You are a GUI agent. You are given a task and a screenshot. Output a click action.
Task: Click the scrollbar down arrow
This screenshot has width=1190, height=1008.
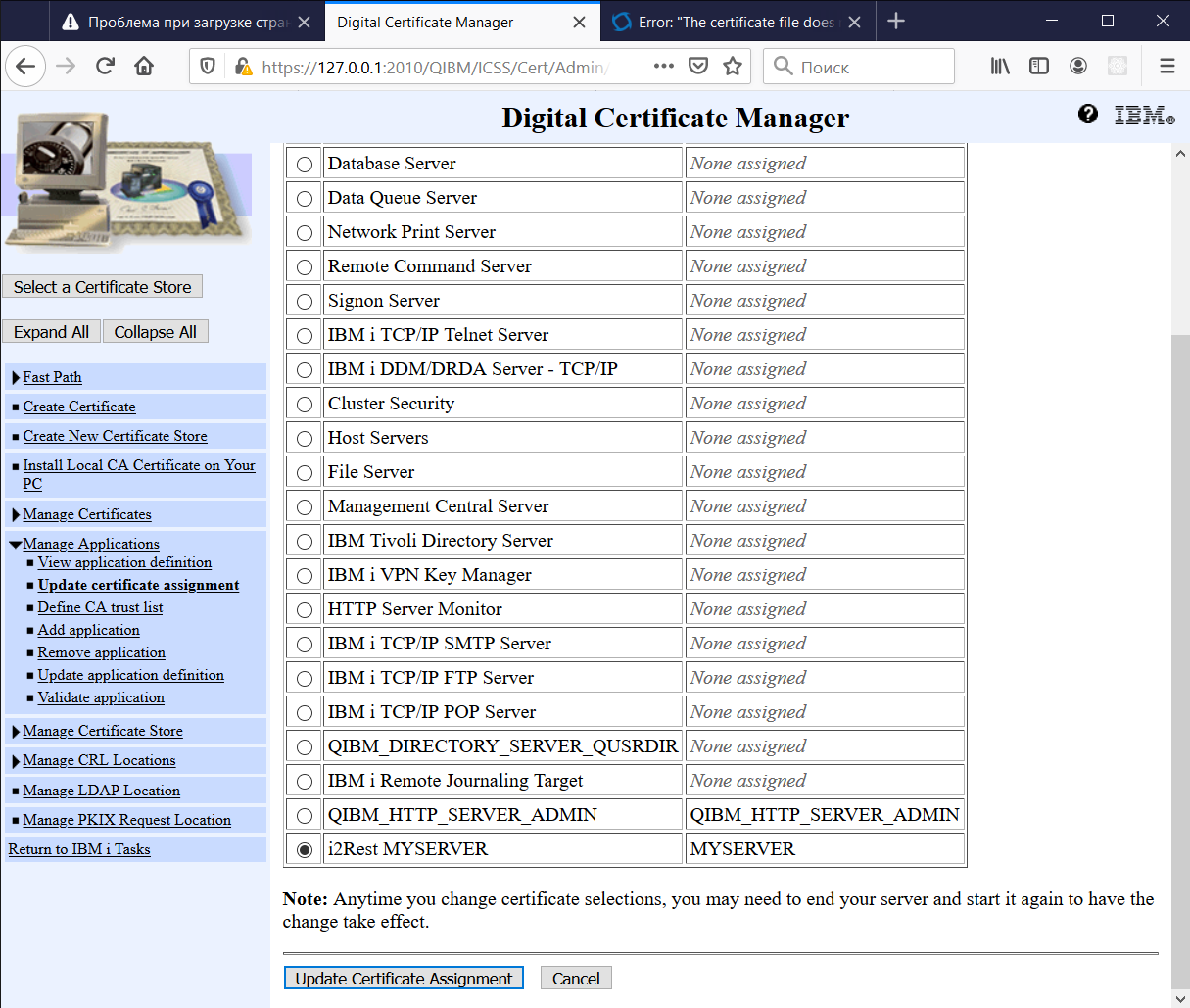pyautogui.click(x=1180, y=997)
